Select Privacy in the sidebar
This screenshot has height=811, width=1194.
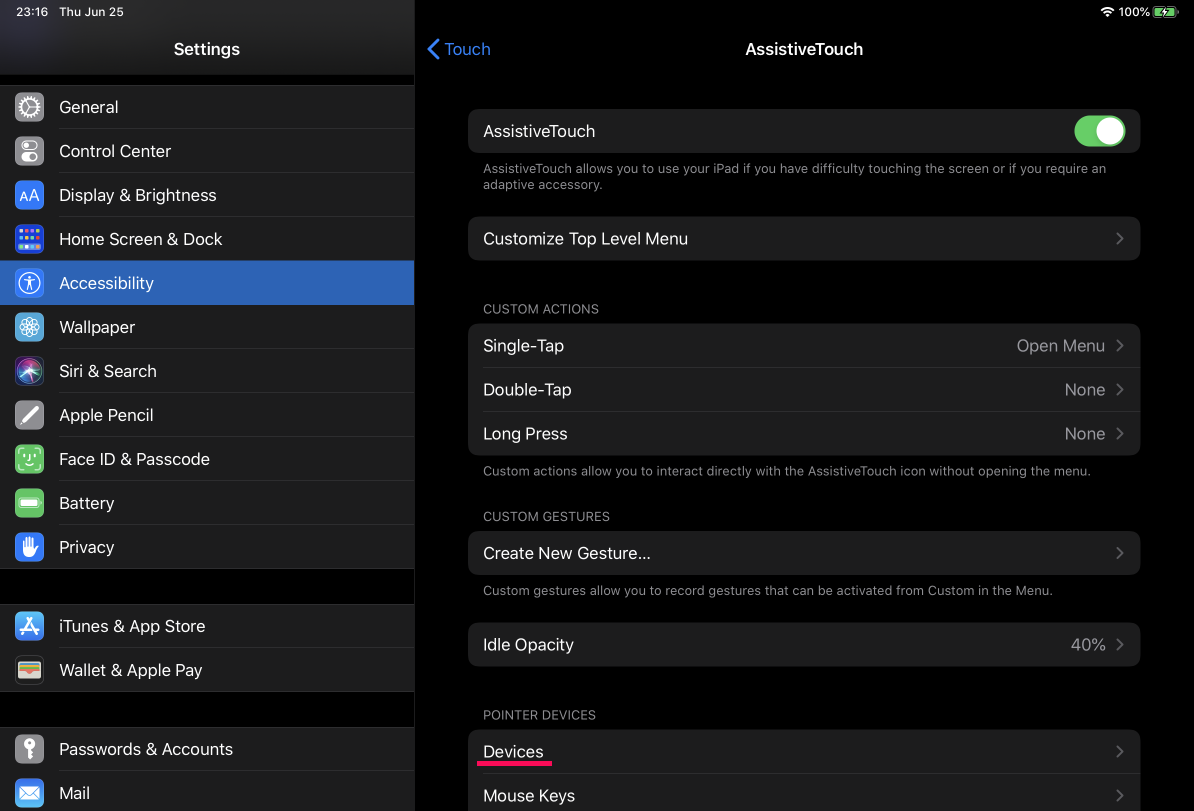207,548
